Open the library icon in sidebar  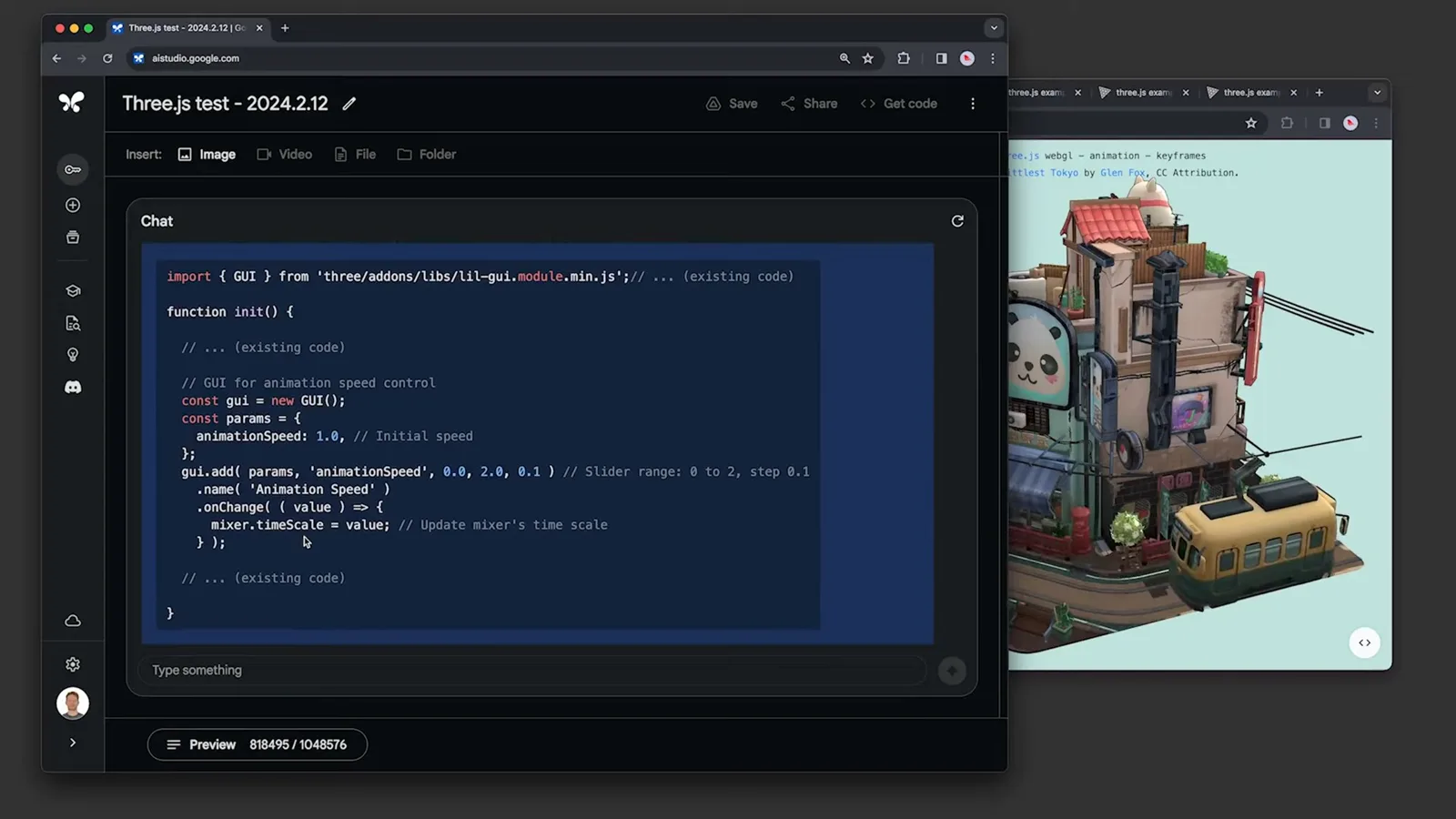coord(73,238)
